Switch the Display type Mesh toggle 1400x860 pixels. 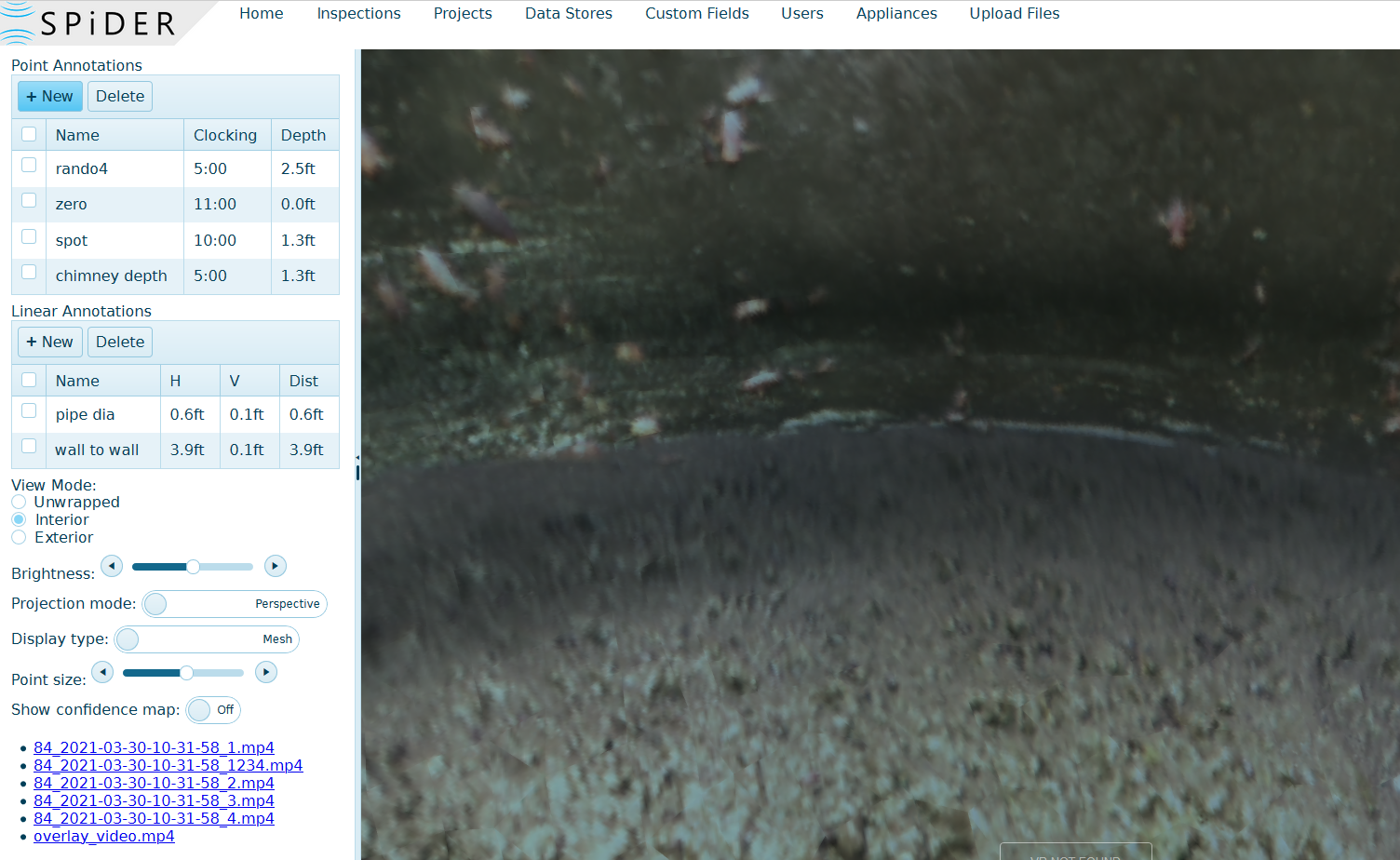206,639
